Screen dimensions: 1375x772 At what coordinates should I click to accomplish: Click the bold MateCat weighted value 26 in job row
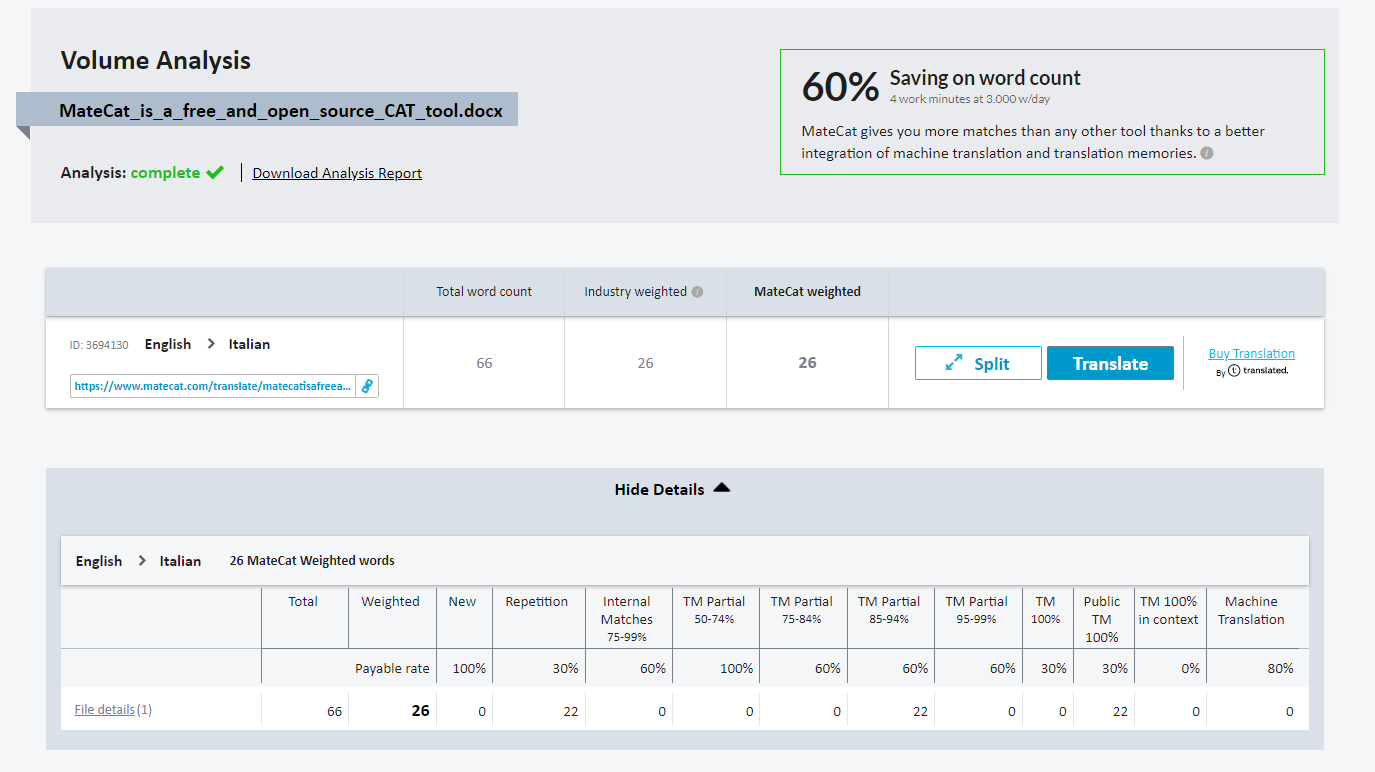[x=807, y=363]
